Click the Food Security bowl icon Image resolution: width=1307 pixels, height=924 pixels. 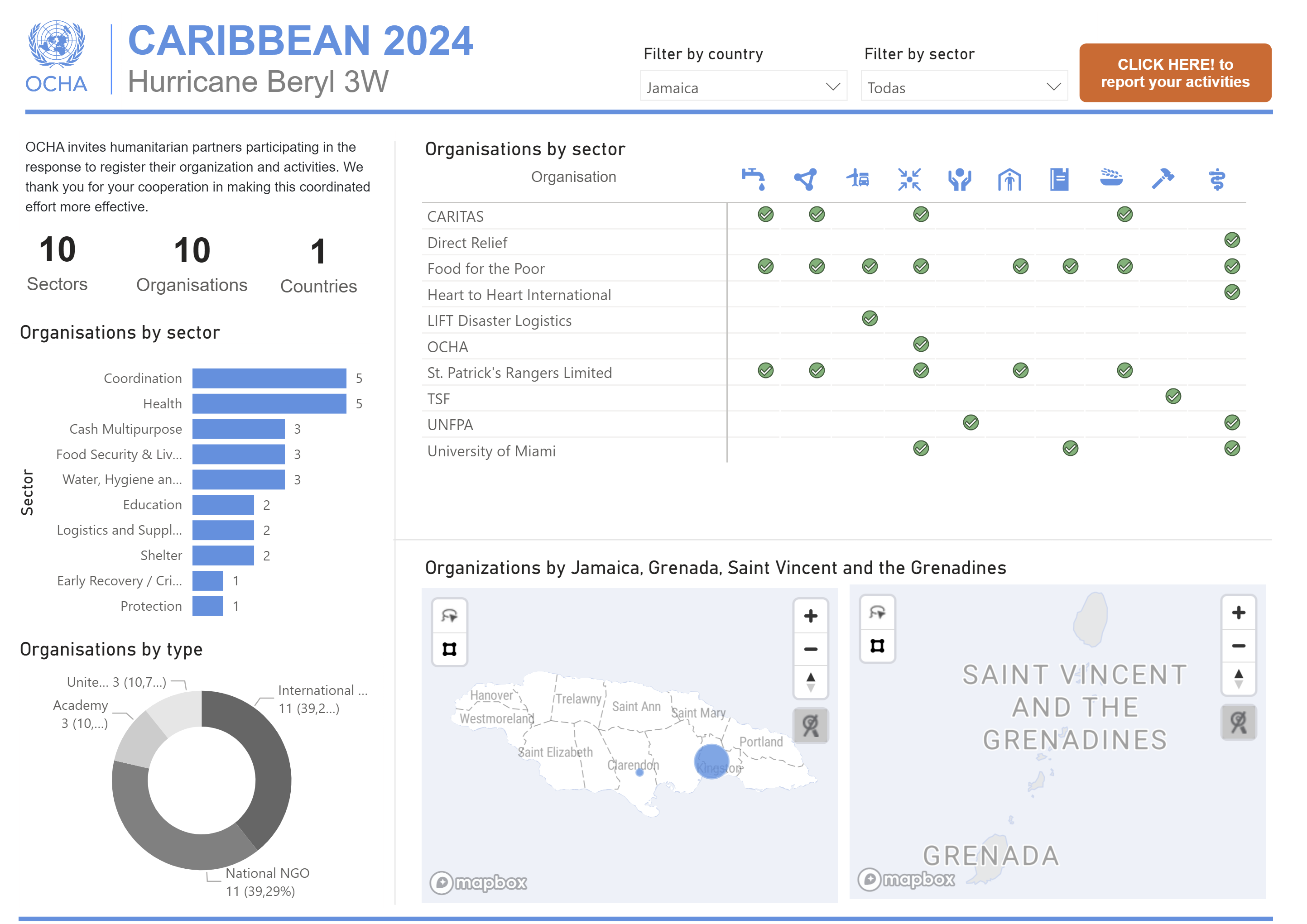[1111, 177]
